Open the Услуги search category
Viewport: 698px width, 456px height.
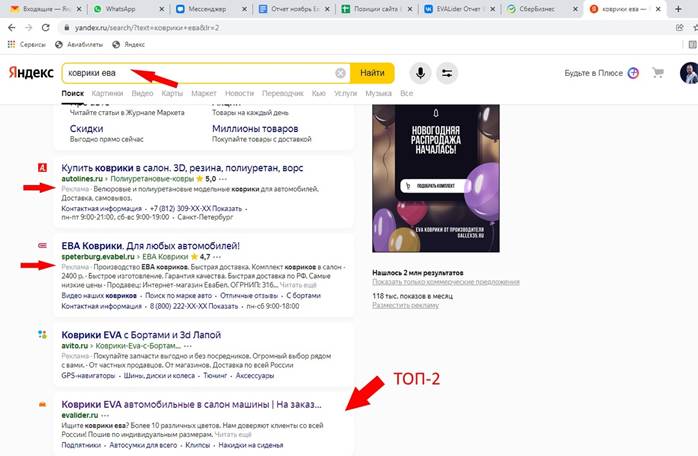[x=345, y=93]
